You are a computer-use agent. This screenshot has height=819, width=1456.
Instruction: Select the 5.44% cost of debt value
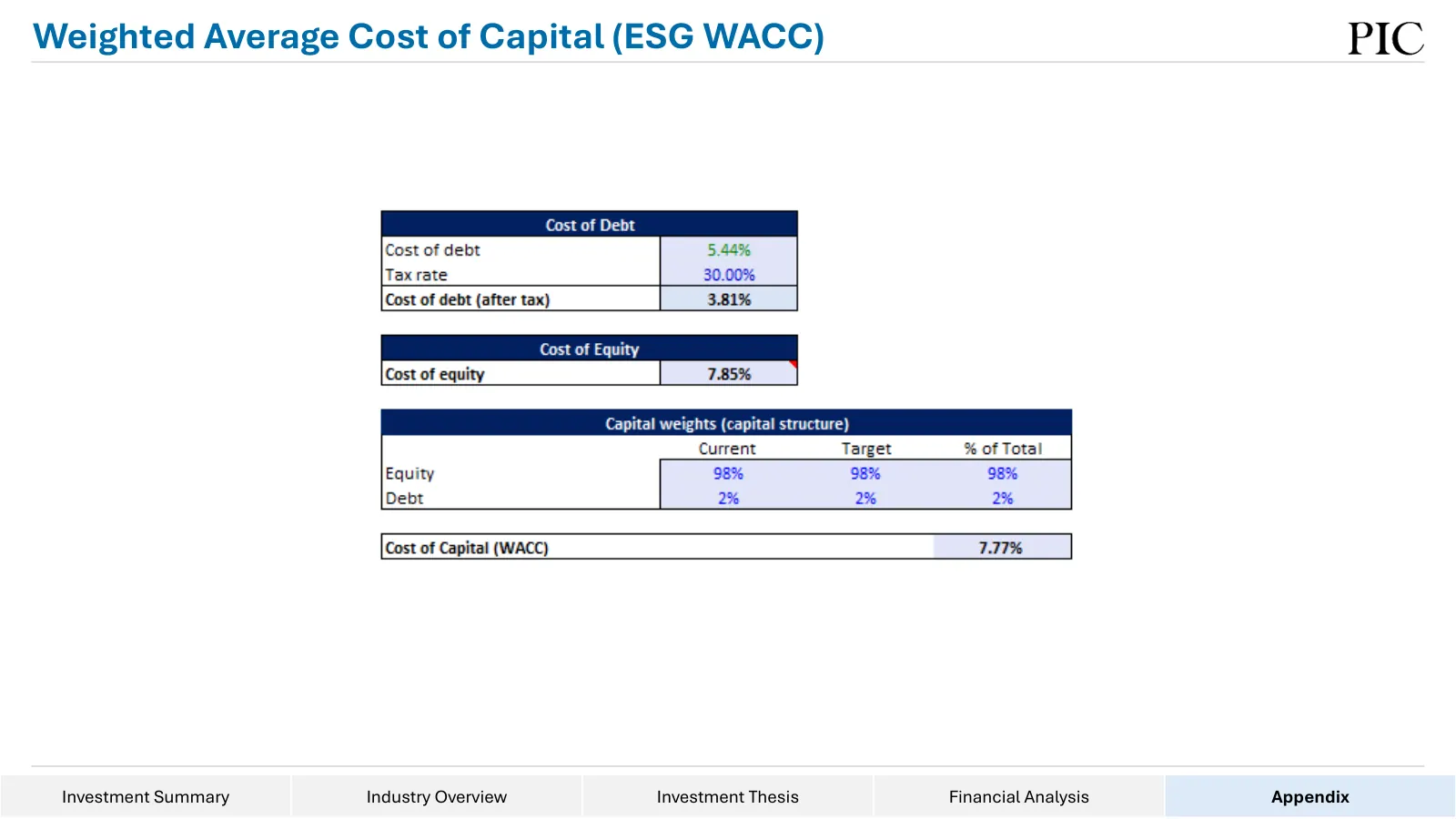(729, 249)
